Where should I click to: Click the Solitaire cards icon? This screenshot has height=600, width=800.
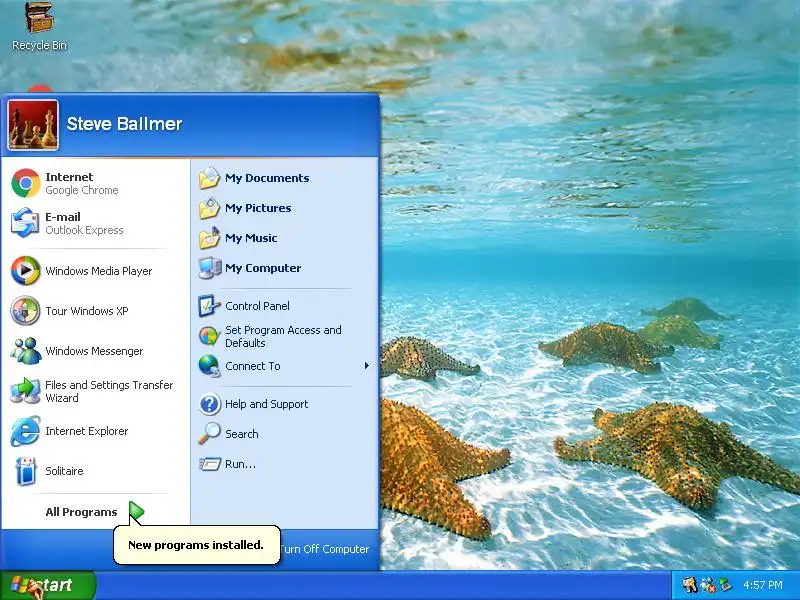(x=26, y=470)
